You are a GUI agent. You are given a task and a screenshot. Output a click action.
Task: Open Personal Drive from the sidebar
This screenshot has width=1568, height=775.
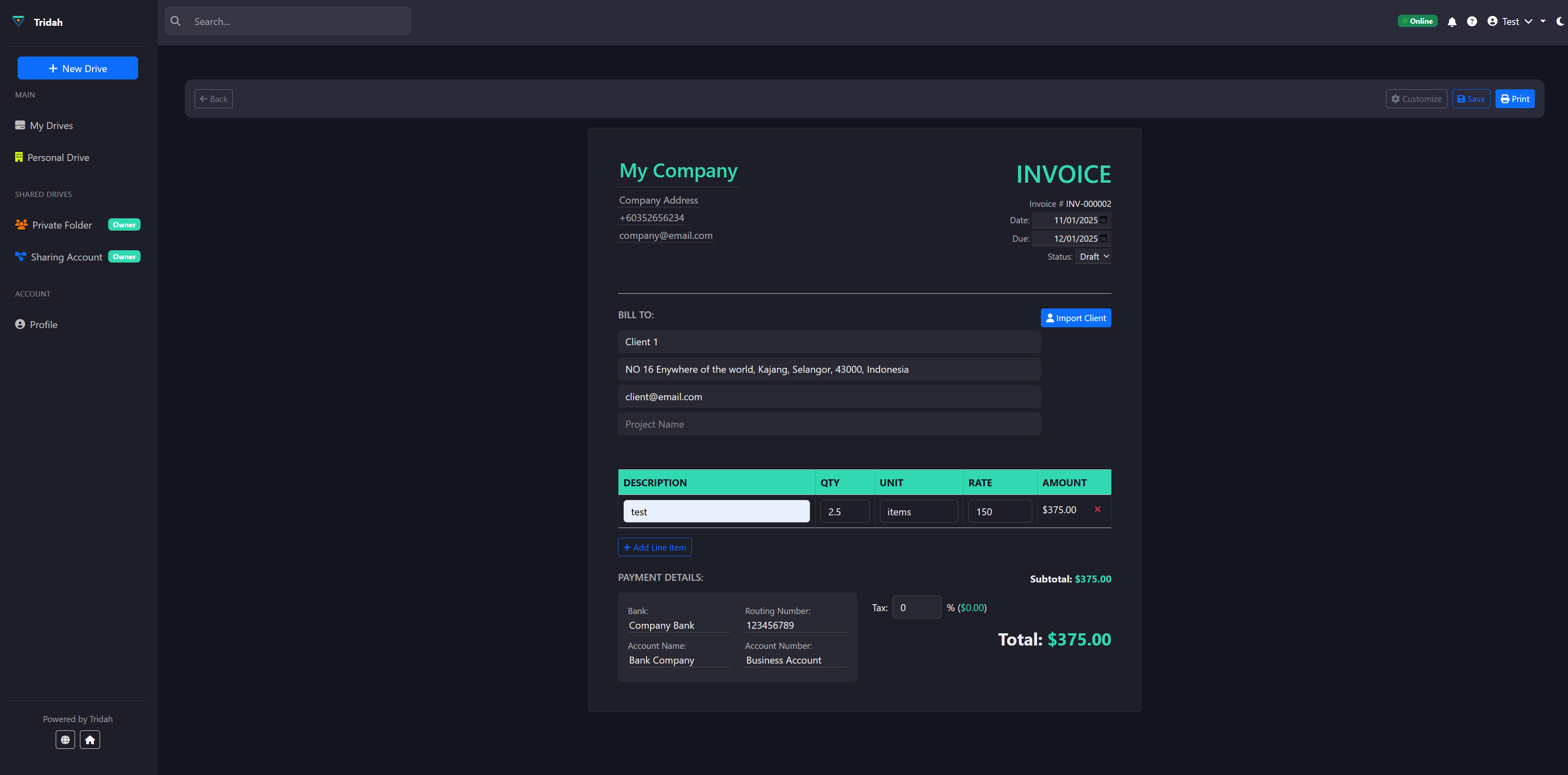tap(59, 157)
